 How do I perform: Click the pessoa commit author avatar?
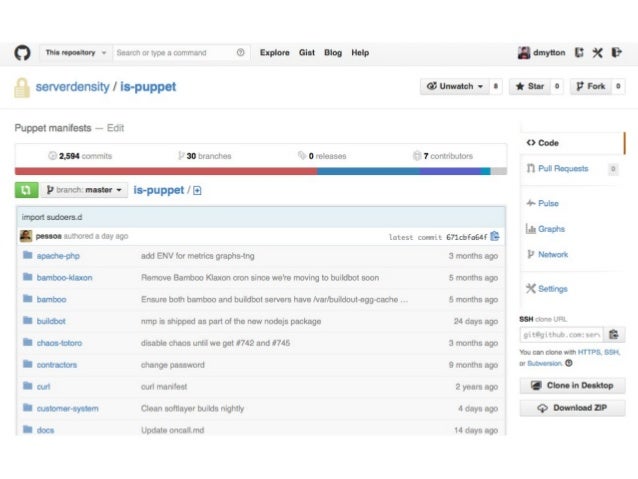pyautogui.click(x=26, y=236)
